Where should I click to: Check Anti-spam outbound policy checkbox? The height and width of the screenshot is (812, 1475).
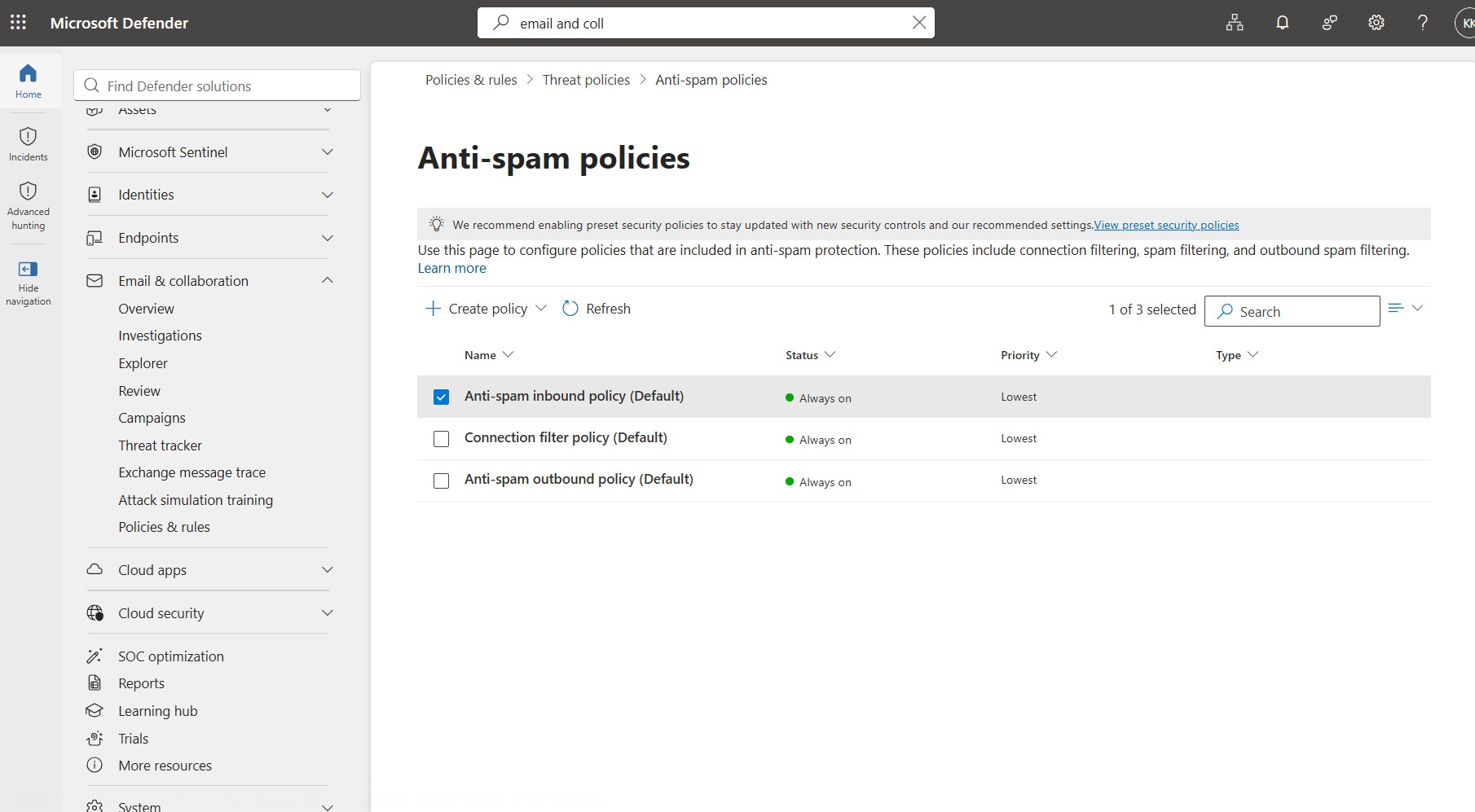441,481
